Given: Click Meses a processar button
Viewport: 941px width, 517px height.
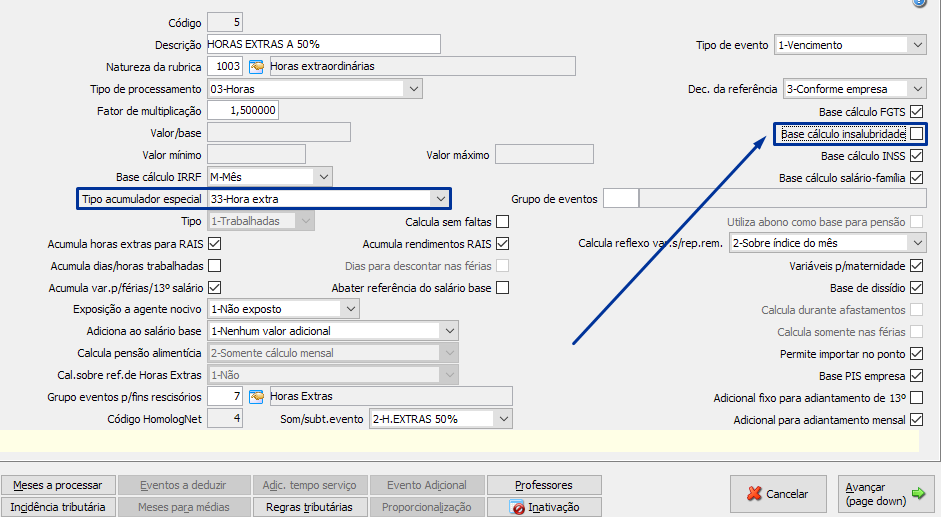Looking at the screenshot, I should 58,485.
